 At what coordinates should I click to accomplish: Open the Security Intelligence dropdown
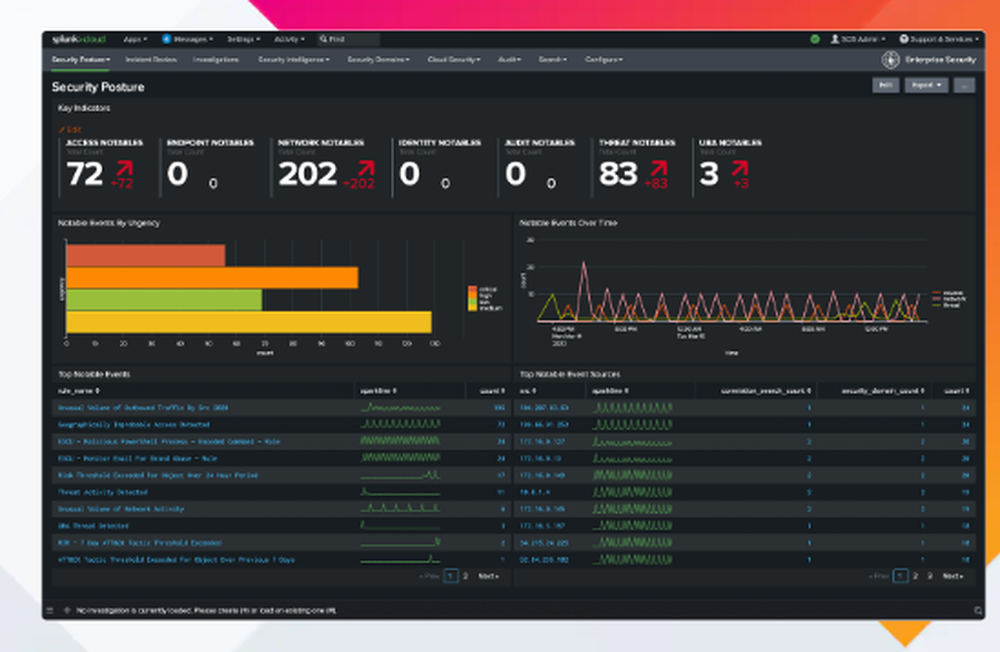pyautogui.click(x=294, y=59)
